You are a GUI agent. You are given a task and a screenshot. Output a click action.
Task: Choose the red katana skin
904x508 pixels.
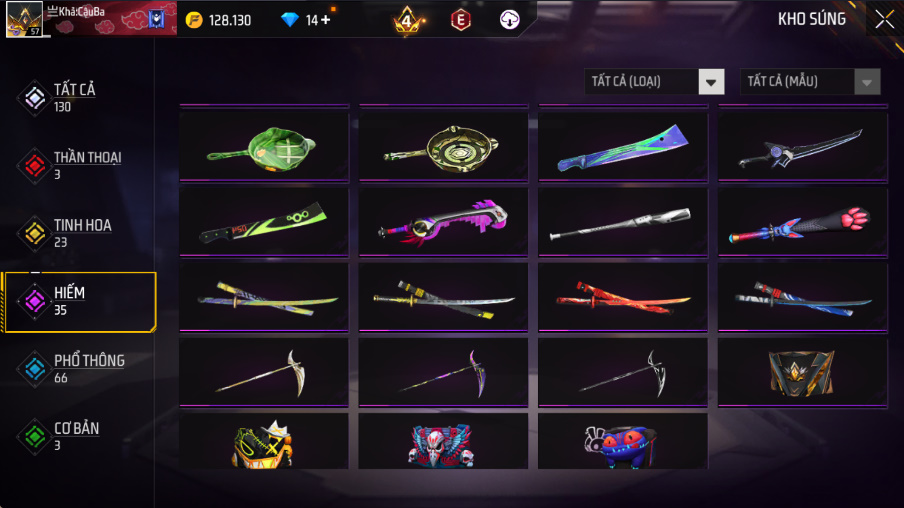click(623, 298)
